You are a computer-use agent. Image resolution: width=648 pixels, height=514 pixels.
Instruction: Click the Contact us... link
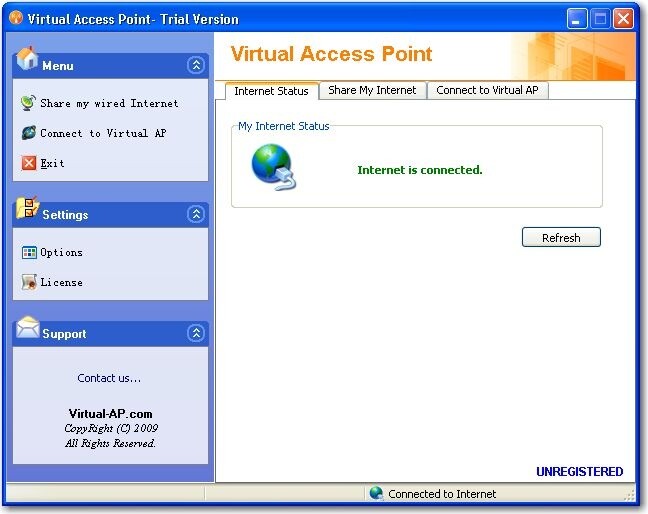[x=109, y=378]
